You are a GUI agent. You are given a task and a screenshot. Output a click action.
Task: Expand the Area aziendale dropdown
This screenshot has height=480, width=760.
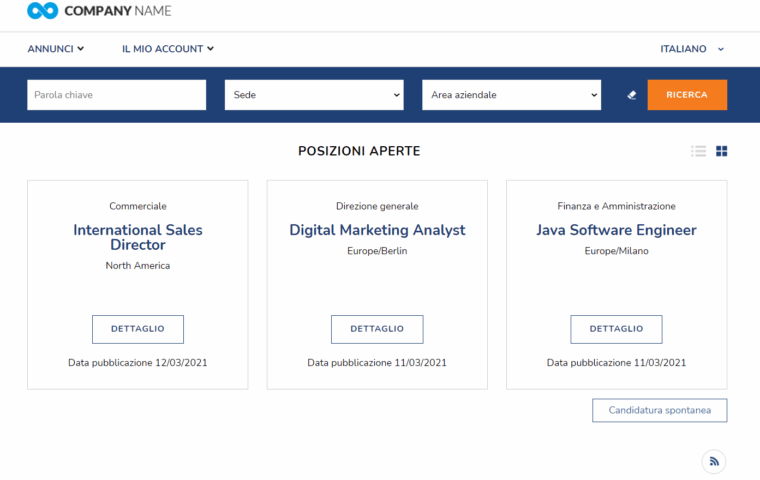pos(511,95)
